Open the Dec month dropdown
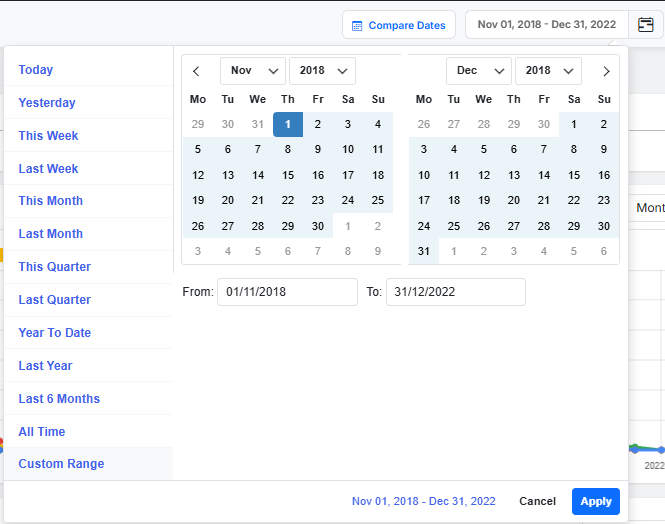The width and height of the screenshot is (665, 524). (x=478, y=71)
